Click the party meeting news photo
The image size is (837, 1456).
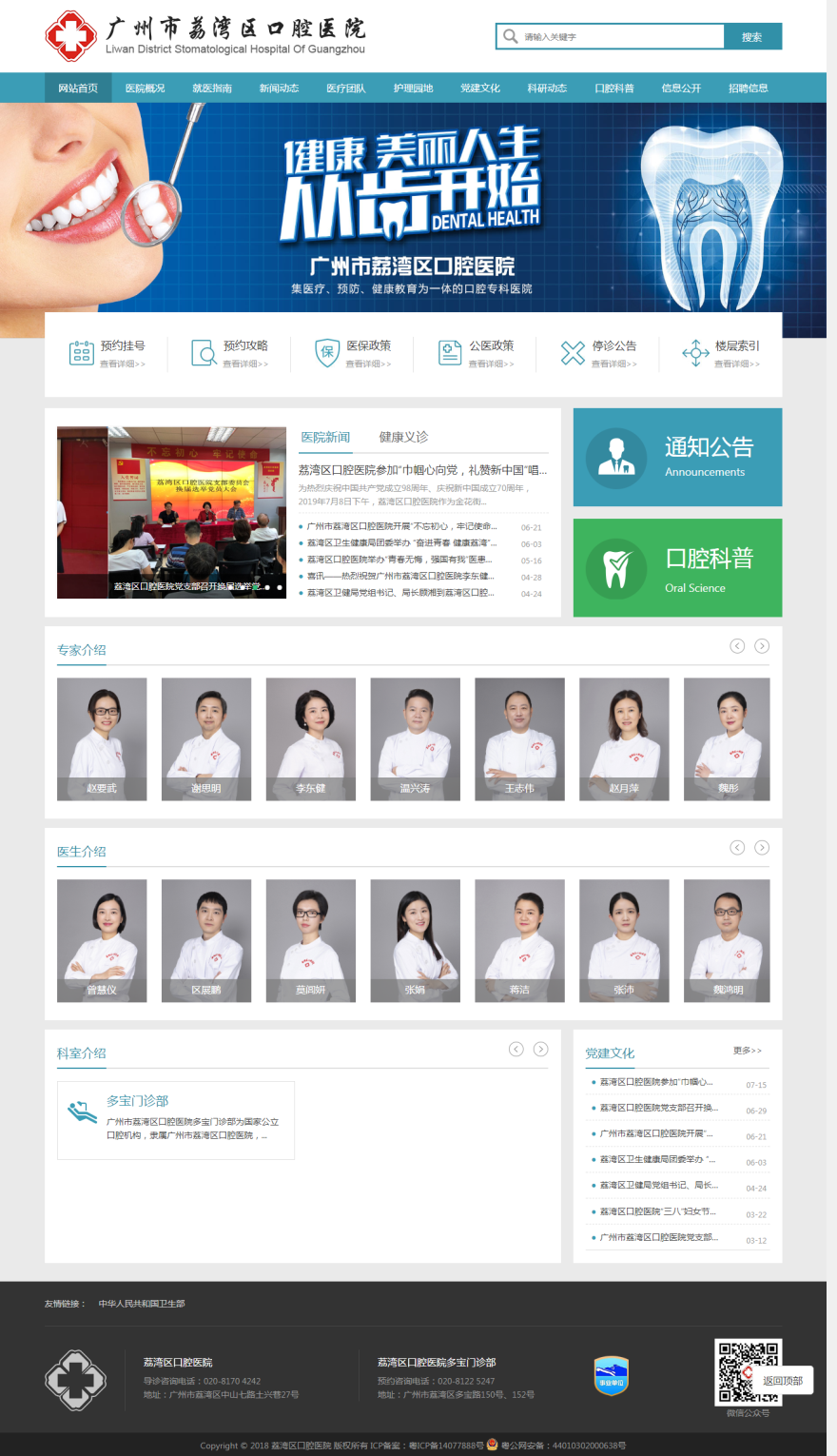point(171,512)
